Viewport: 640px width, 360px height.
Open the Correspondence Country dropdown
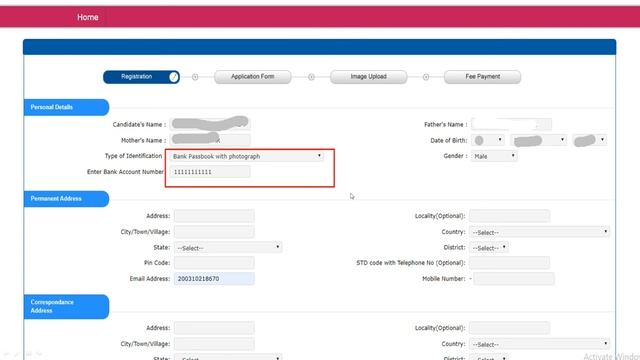pos(540,344)
